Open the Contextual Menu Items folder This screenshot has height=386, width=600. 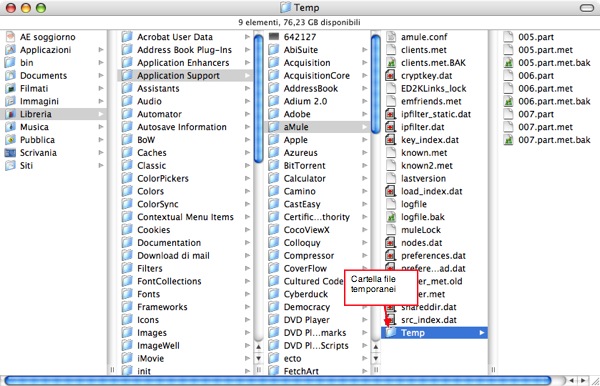point(185,217)
